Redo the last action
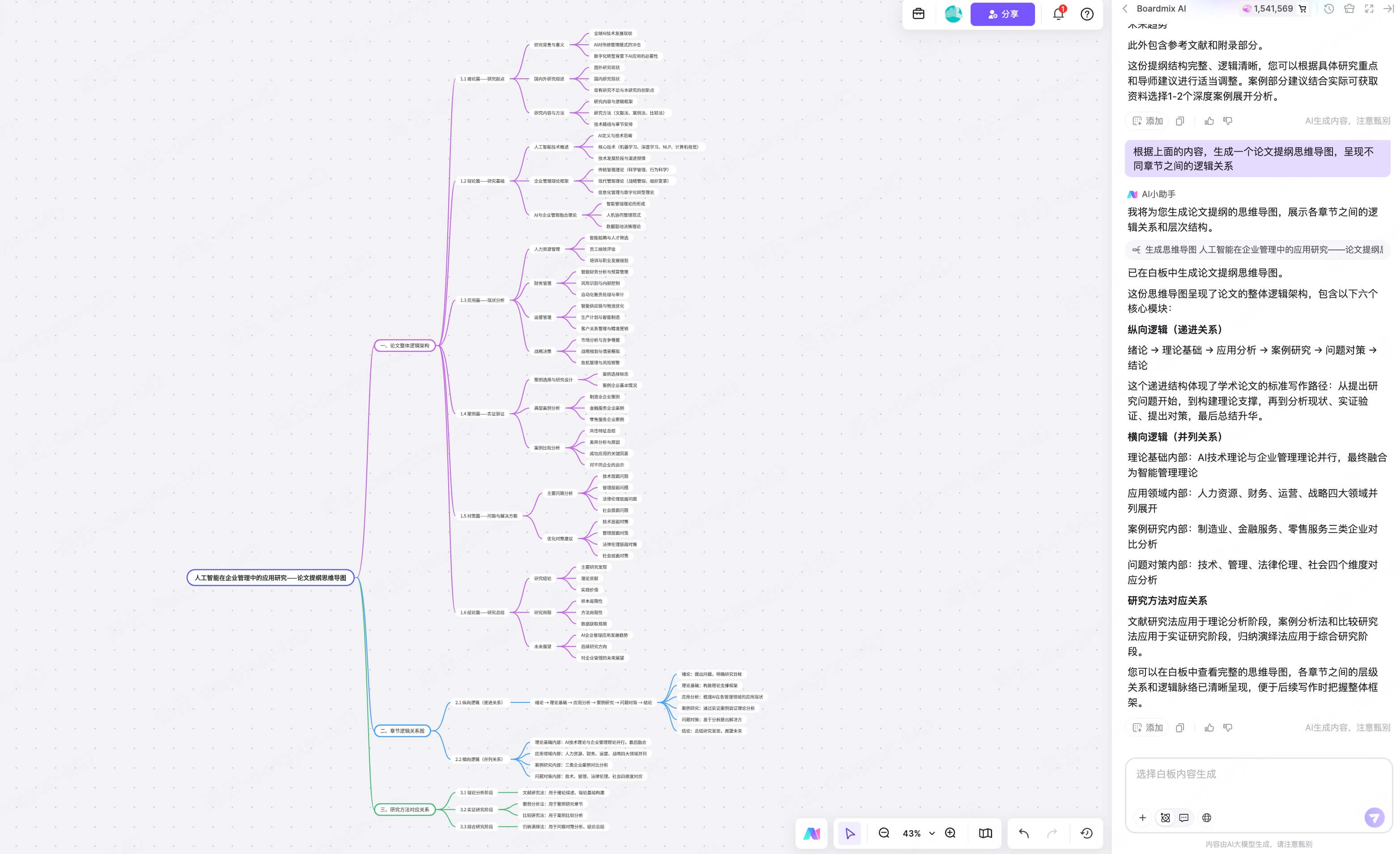This screenshot has height=854, width=1400. click(x=1052, y=833)
